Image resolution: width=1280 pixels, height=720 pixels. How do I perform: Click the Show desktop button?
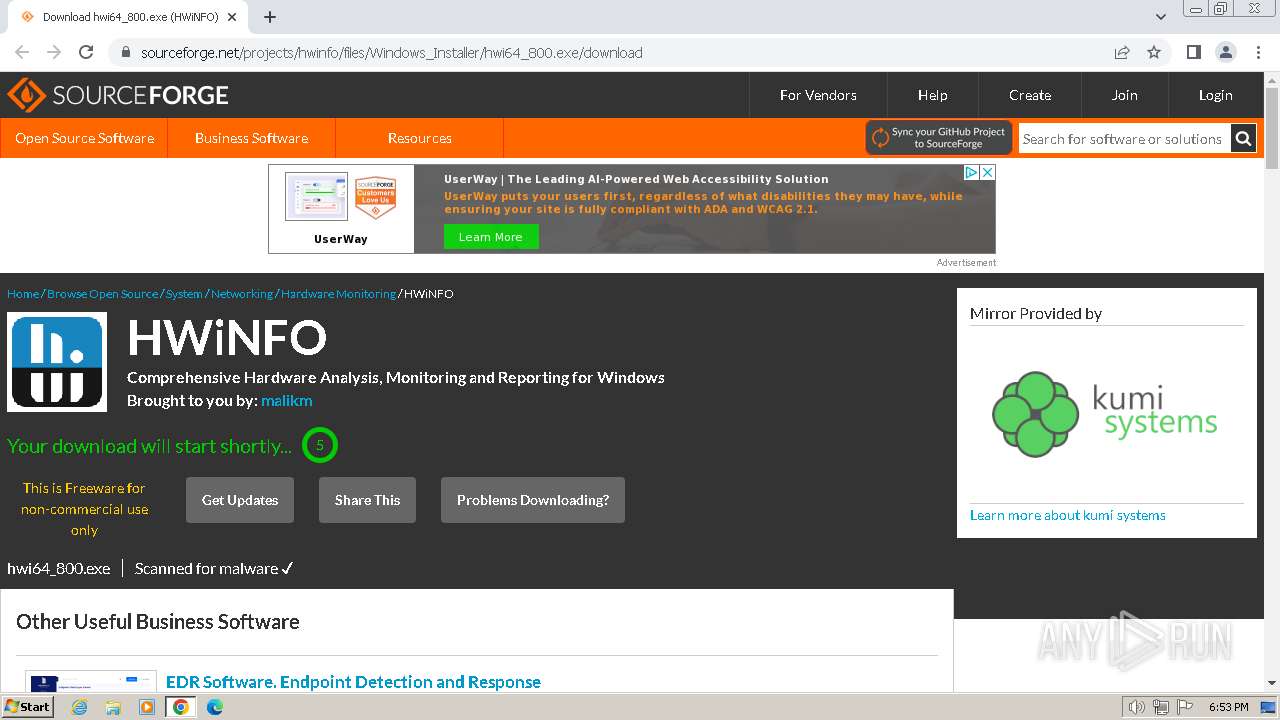[x=1268, y=707]
